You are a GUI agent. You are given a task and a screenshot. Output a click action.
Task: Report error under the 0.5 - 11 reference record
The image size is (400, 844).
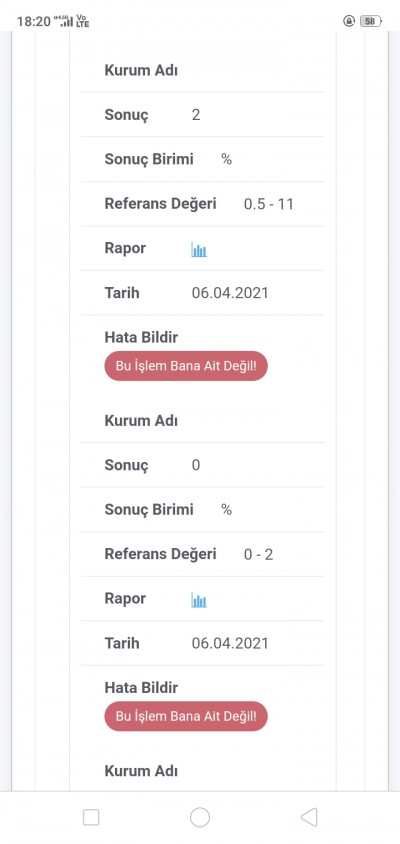point(186,366)
